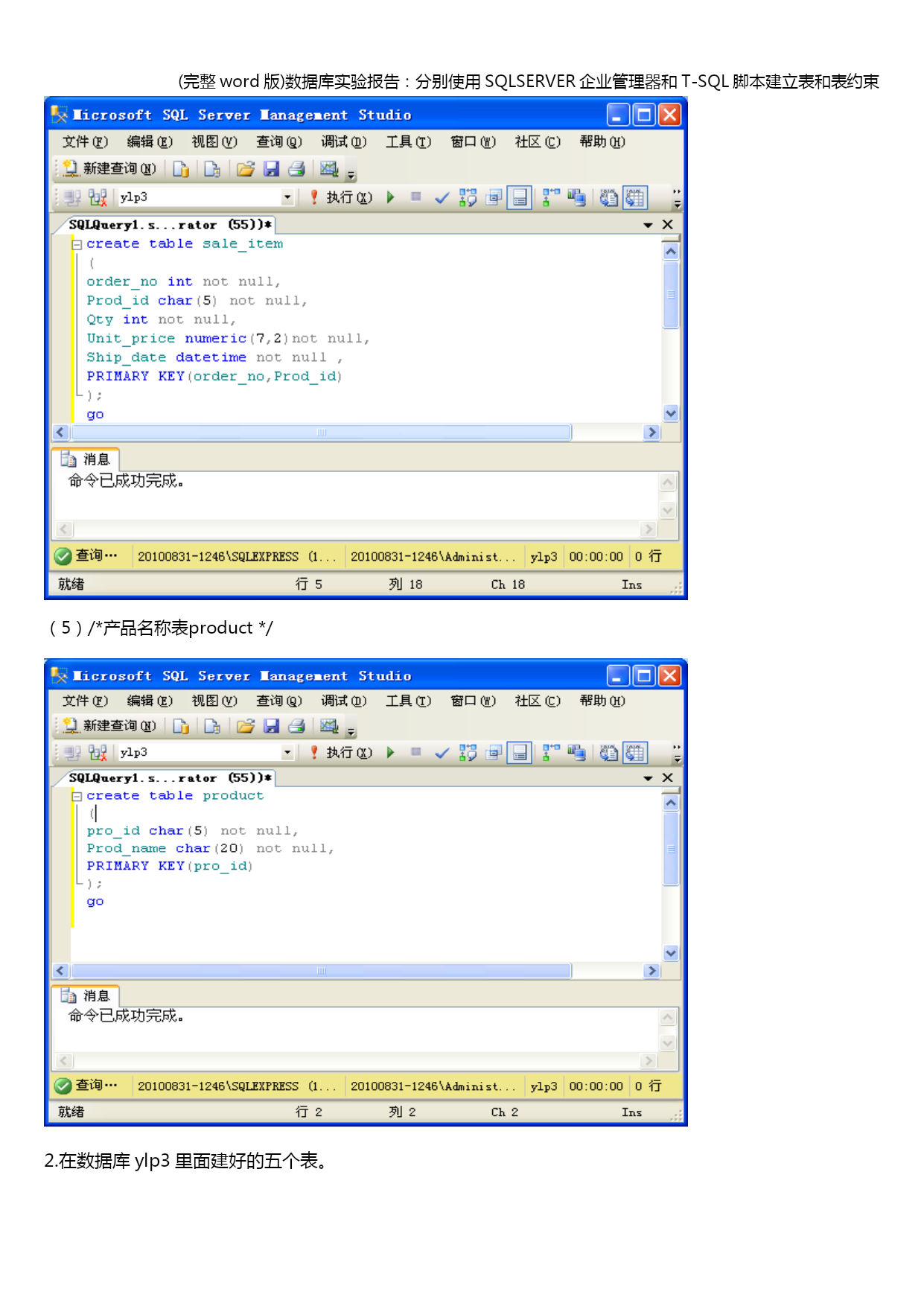
Task: Click the Print icon in product window
Action: click(x=296, y=726)
